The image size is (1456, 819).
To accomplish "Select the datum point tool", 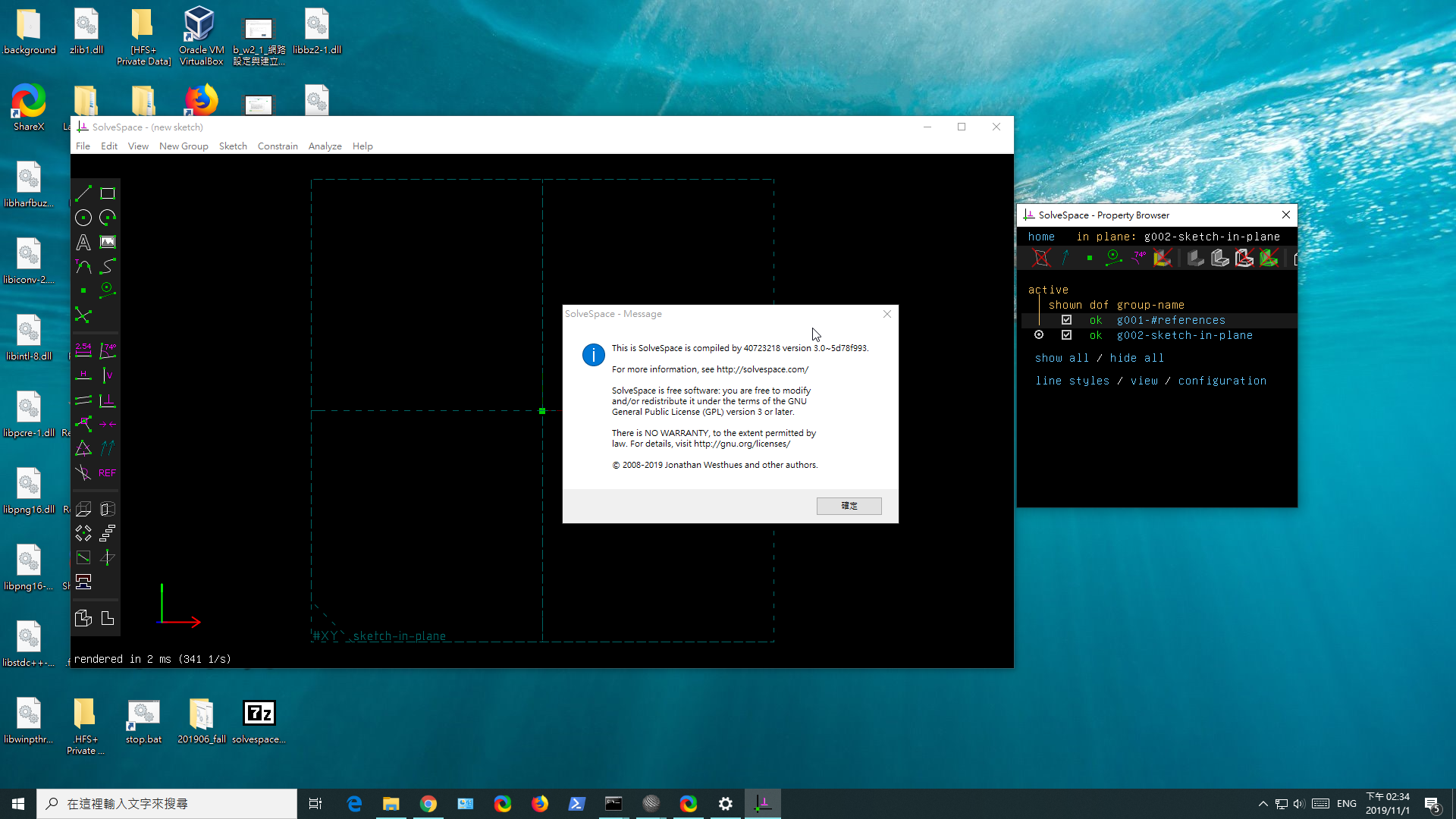I will (83, 290).
